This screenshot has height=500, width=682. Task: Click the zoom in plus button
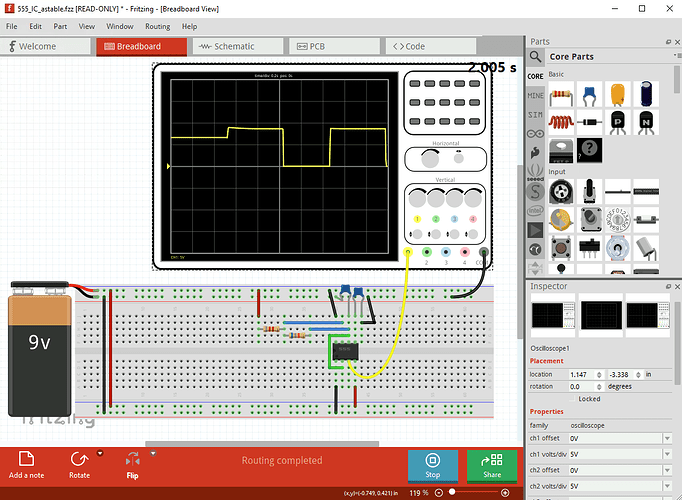pyautogui.click(x=505, y=493)
